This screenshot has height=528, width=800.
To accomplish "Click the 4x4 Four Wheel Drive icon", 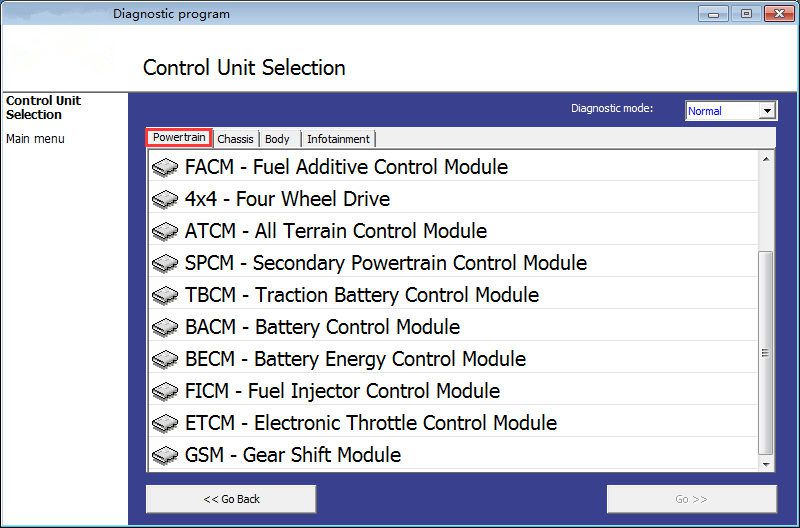I will click(165, 199).
